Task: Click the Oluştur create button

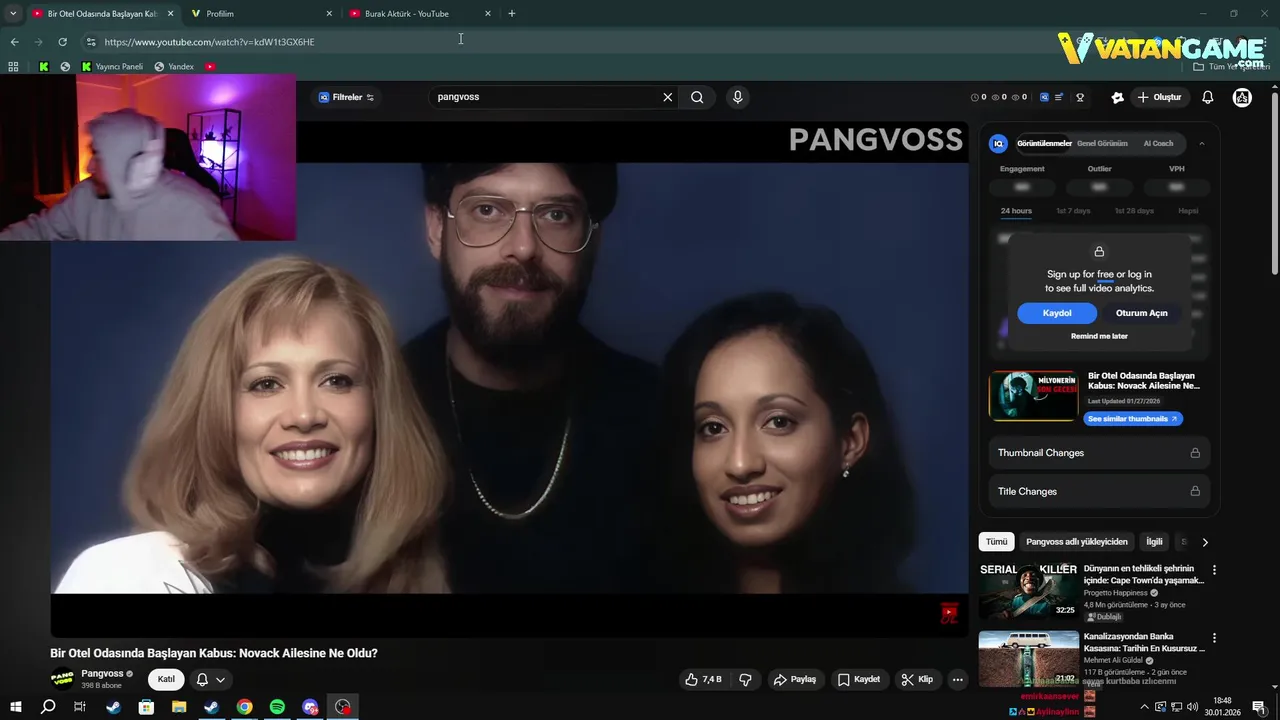Action: [1160, 97]
